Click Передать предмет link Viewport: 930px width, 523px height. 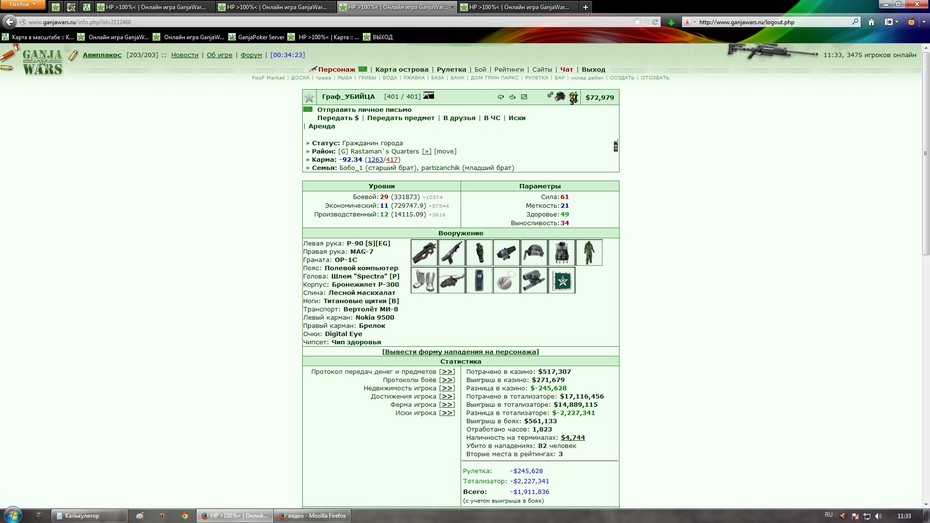400,118
